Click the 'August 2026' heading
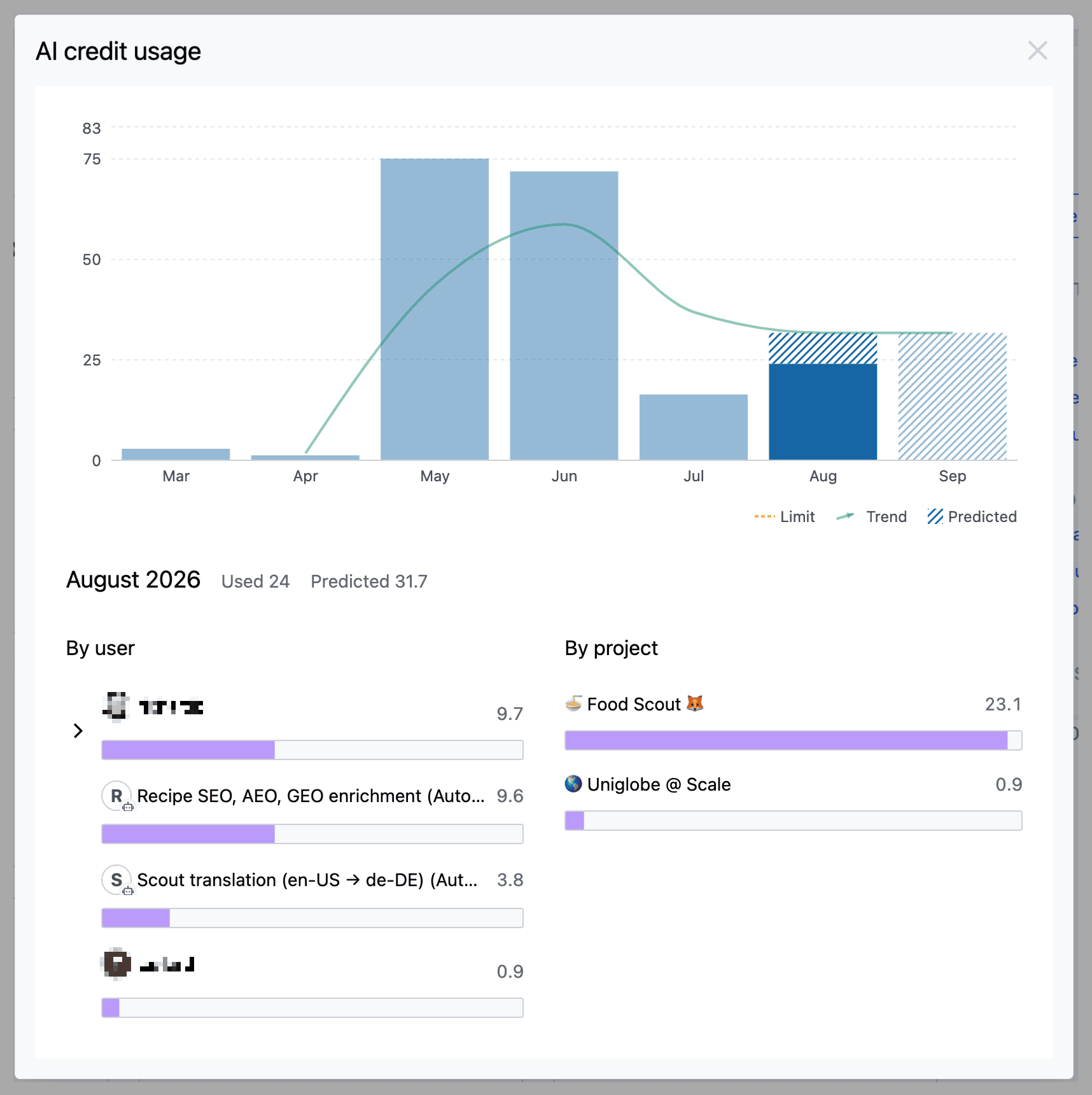1092x1095 pixels. (x=134, y=580)
